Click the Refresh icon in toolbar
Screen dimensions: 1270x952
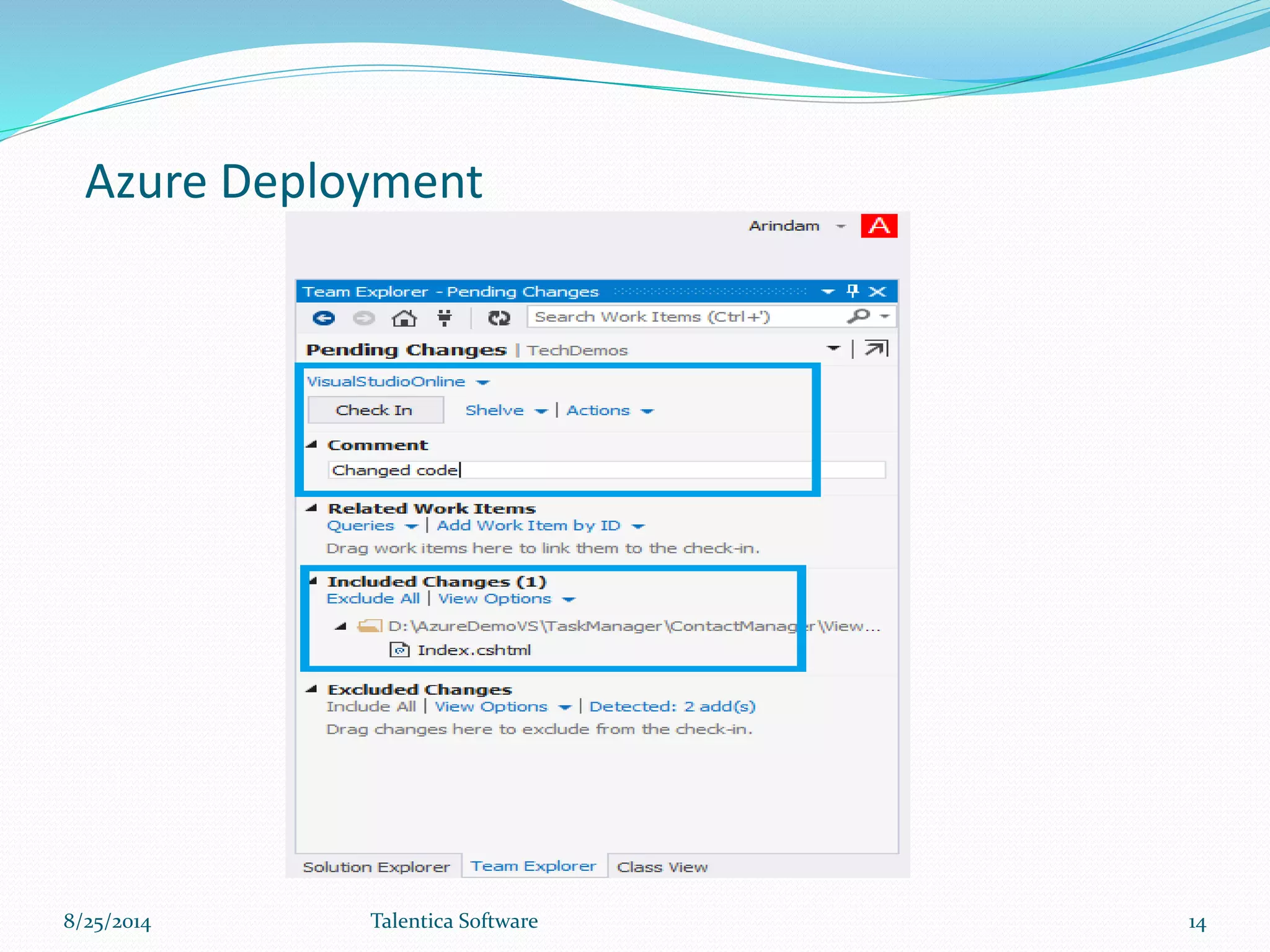pyautogui.click(x=499, y=318)
